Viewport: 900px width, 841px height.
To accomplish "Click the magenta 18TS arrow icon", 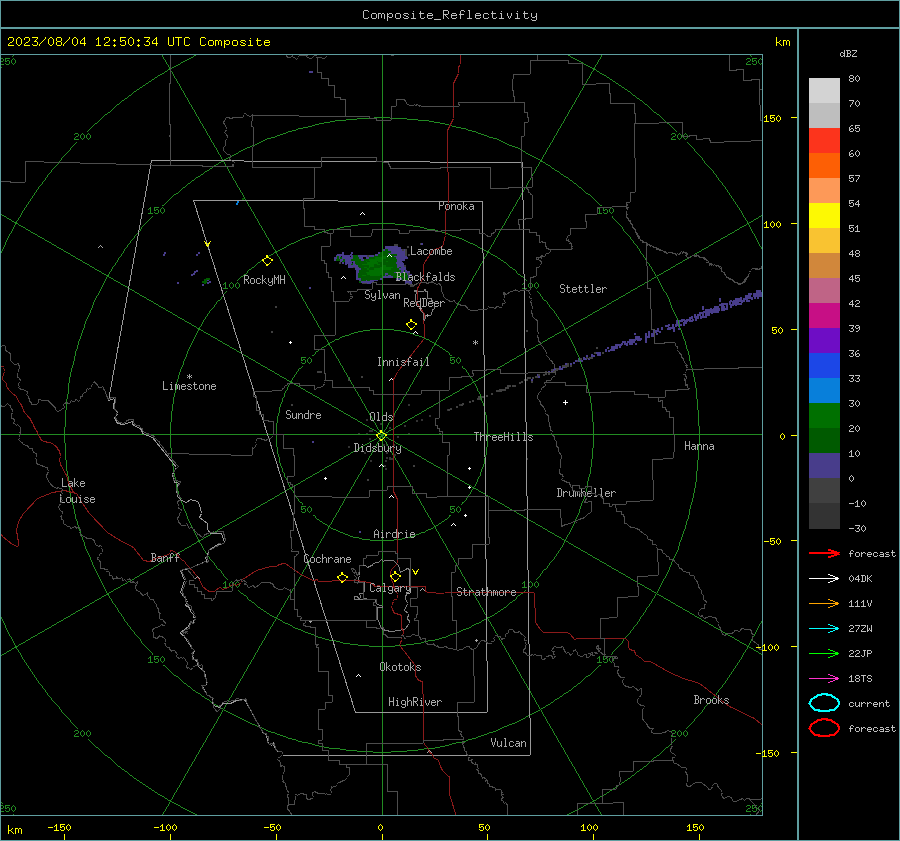I will 824,679.
